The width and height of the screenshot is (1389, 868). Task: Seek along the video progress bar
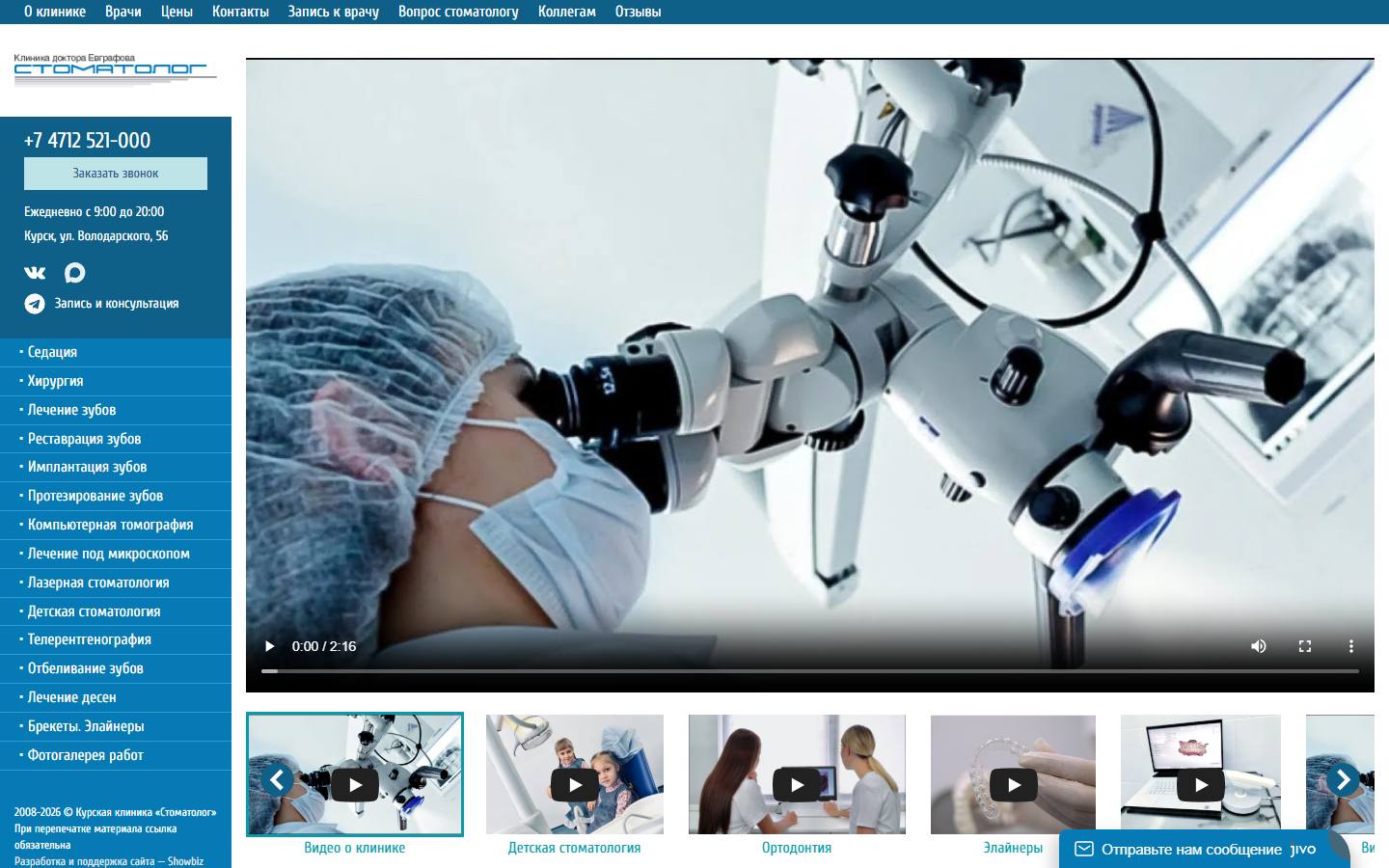[x=810, y=670]
